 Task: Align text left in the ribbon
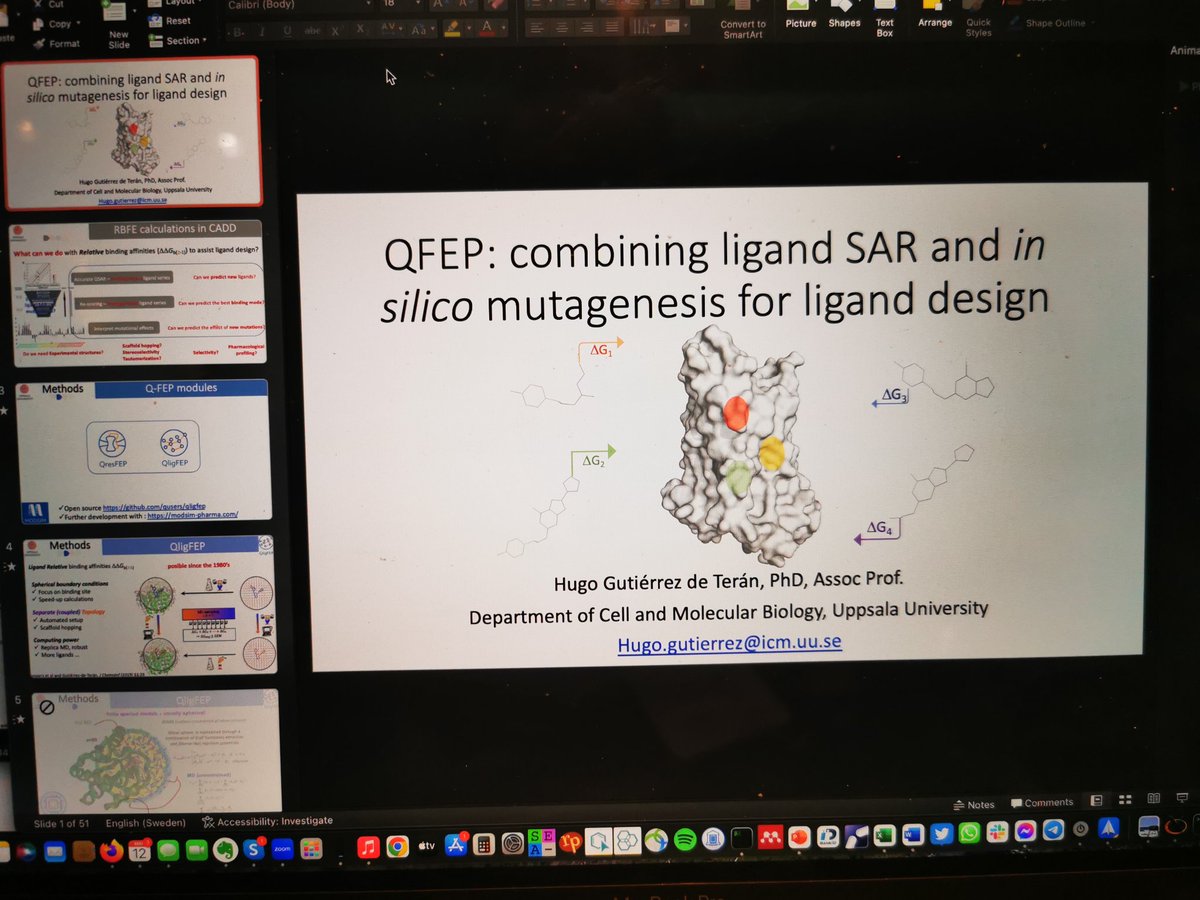pos(535,27)
